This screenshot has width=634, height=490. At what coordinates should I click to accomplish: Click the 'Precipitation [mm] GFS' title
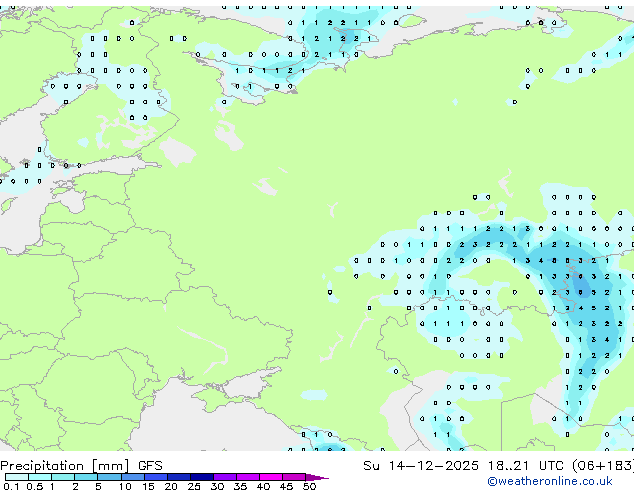[x=81, y=466]
